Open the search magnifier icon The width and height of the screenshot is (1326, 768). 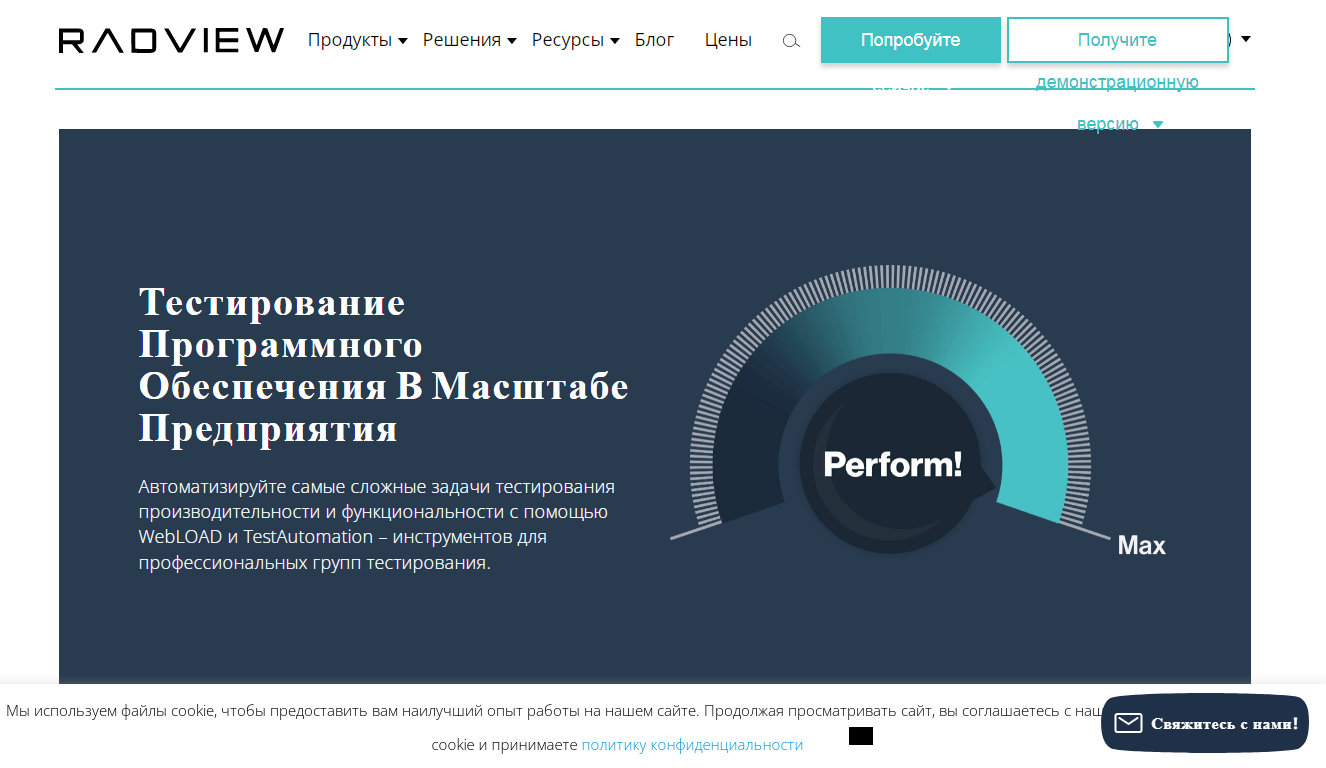coord(791,41)
